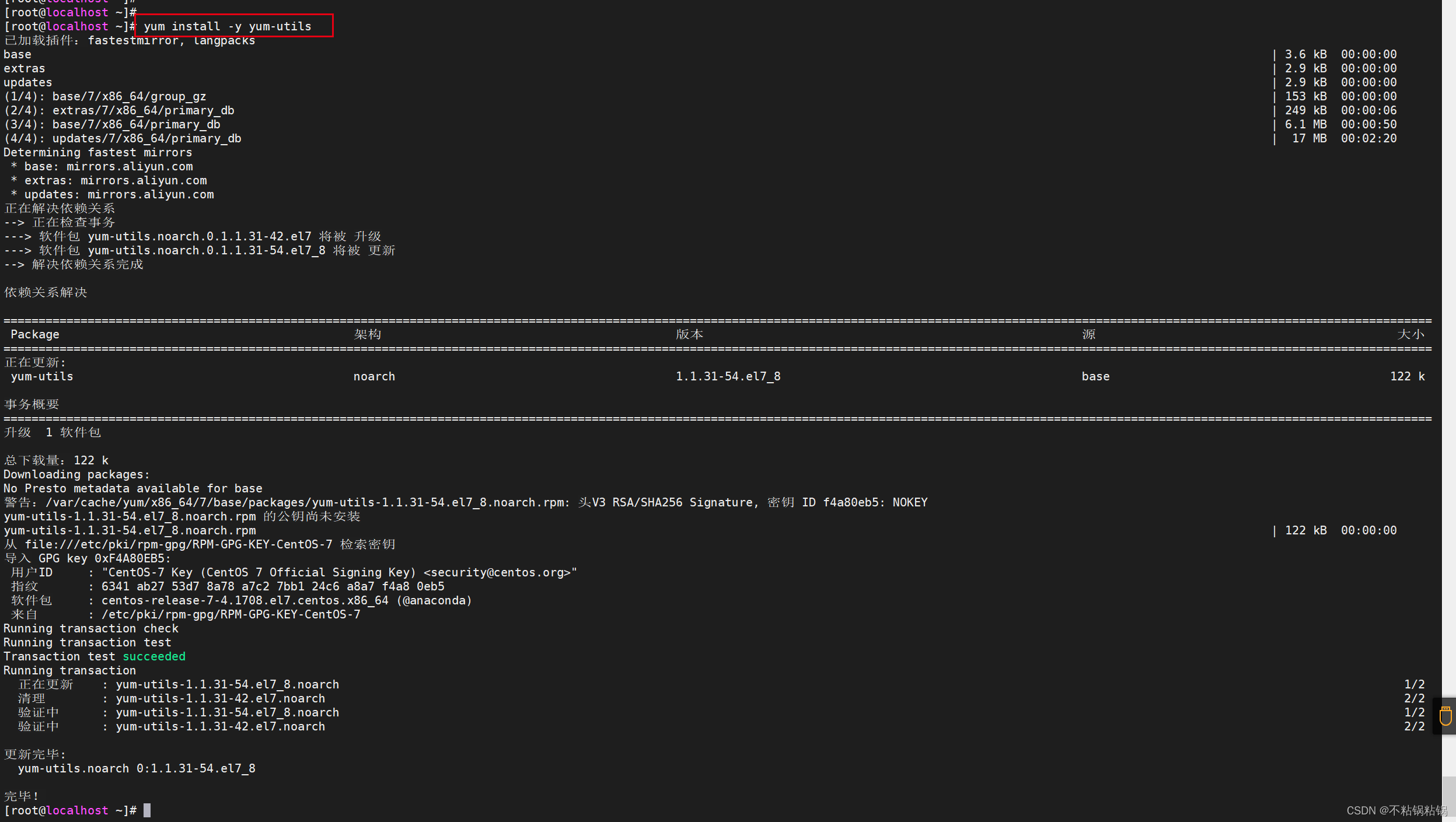Click the 'Determining fastest mirrors' line
This screenshot has height=822, width=1456.
97,152
